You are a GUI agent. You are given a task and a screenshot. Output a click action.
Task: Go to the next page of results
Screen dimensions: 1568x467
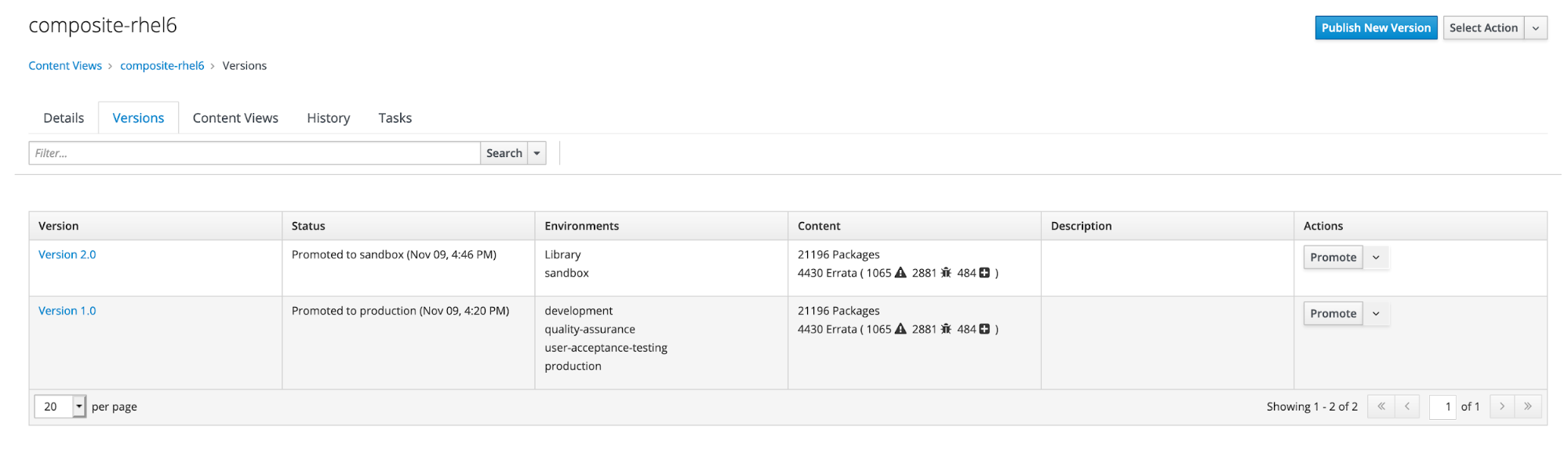[x=1502, y=407]
